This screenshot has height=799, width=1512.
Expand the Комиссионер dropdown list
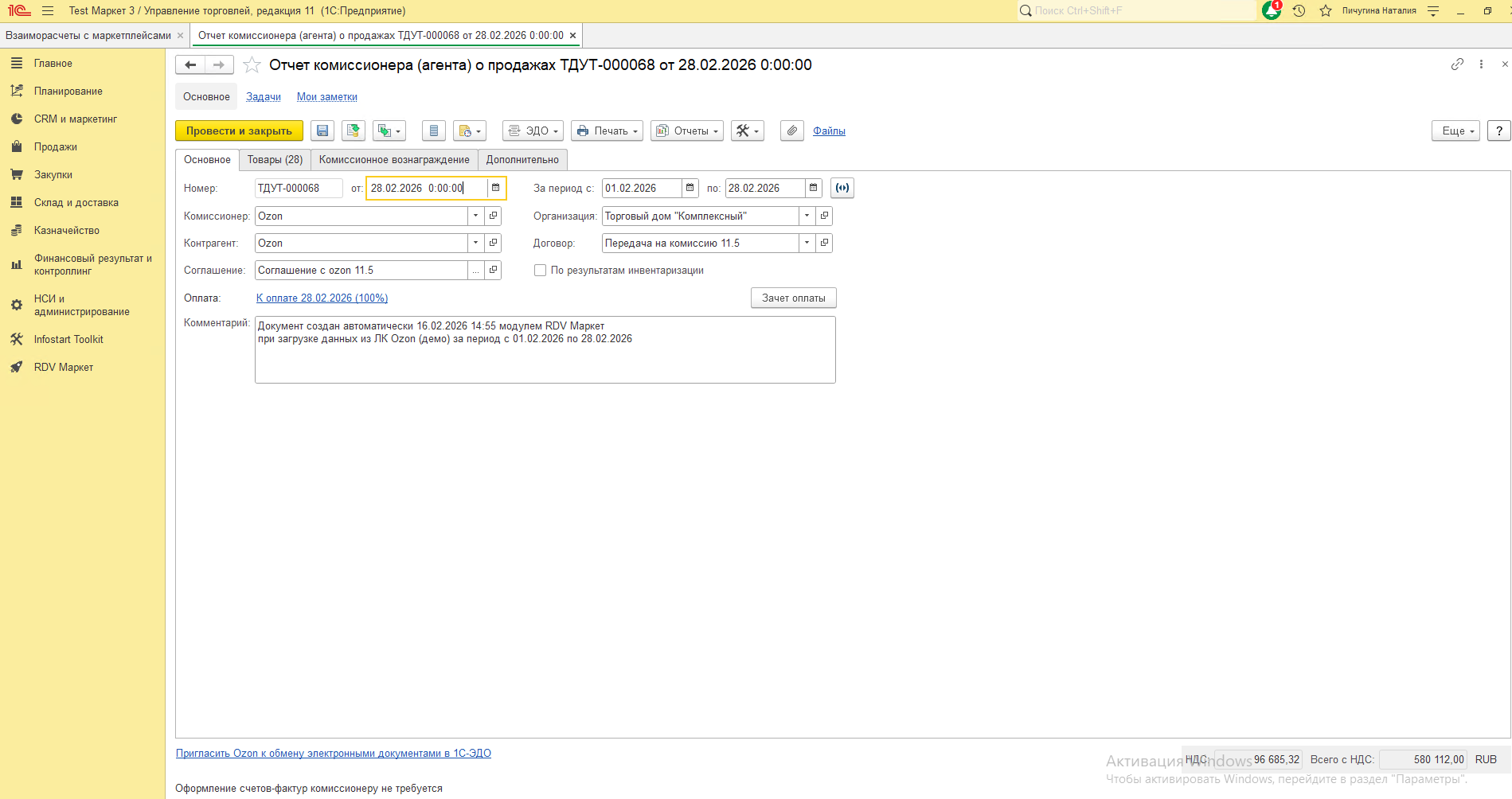click(475, 216)
